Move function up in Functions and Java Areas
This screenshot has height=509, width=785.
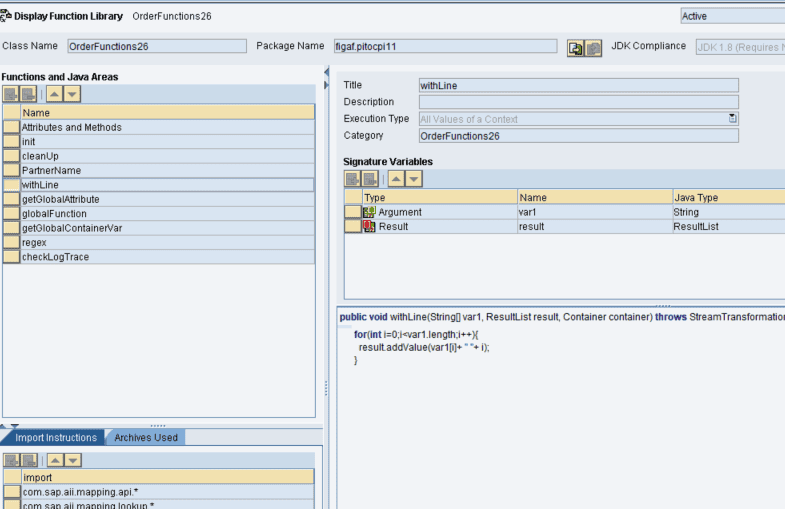(x=55, y=94)
